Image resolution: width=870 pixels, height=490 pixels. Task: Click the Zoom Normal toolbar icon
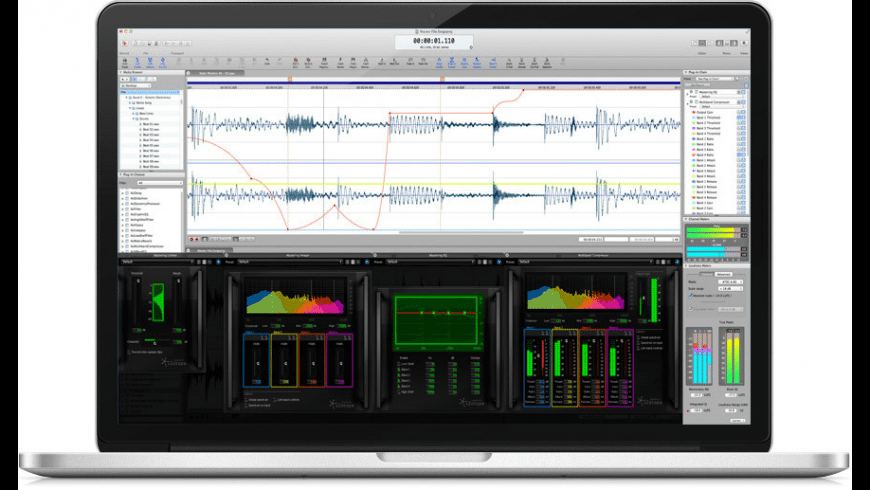(x=522, y=62)
